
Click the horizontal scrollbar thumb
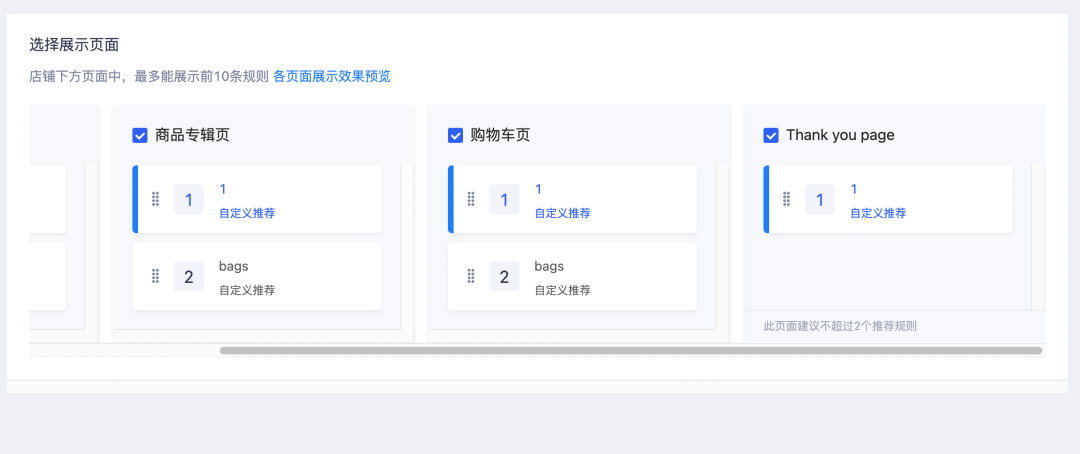[x=631, y=351]
